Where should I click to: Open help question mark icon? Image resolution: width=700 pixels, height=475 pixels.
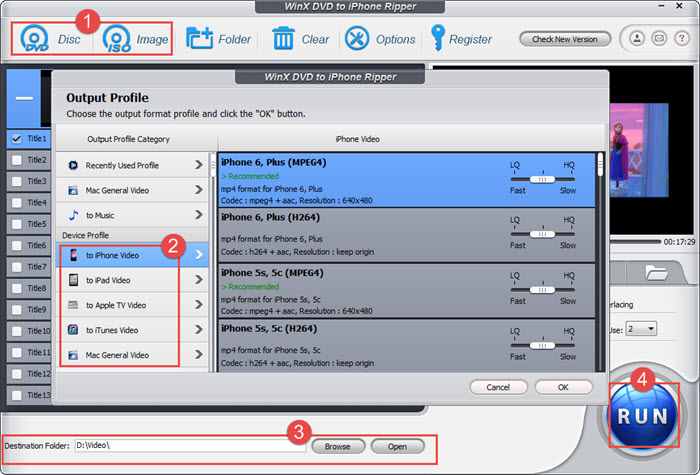682,38
